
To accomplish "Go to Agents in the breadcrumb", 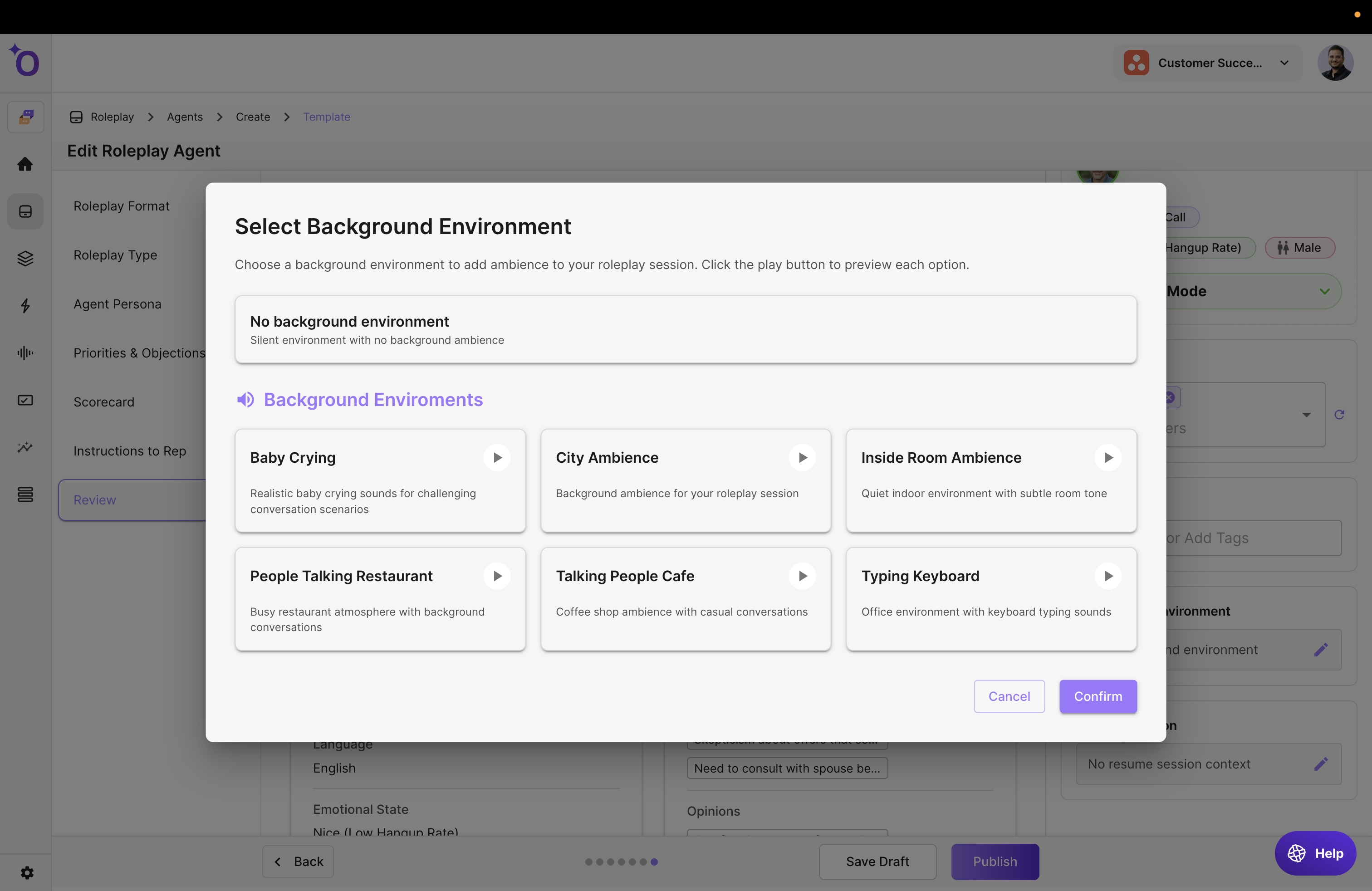I will click(185, 117).
